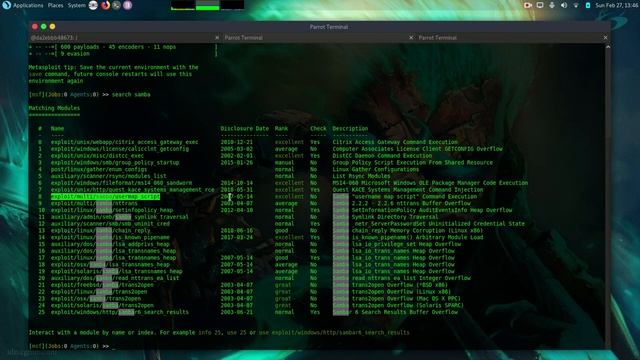640x360 pixels.
Task: Click the scrollbar up arrow in the terminal
Action: [608, 47]
